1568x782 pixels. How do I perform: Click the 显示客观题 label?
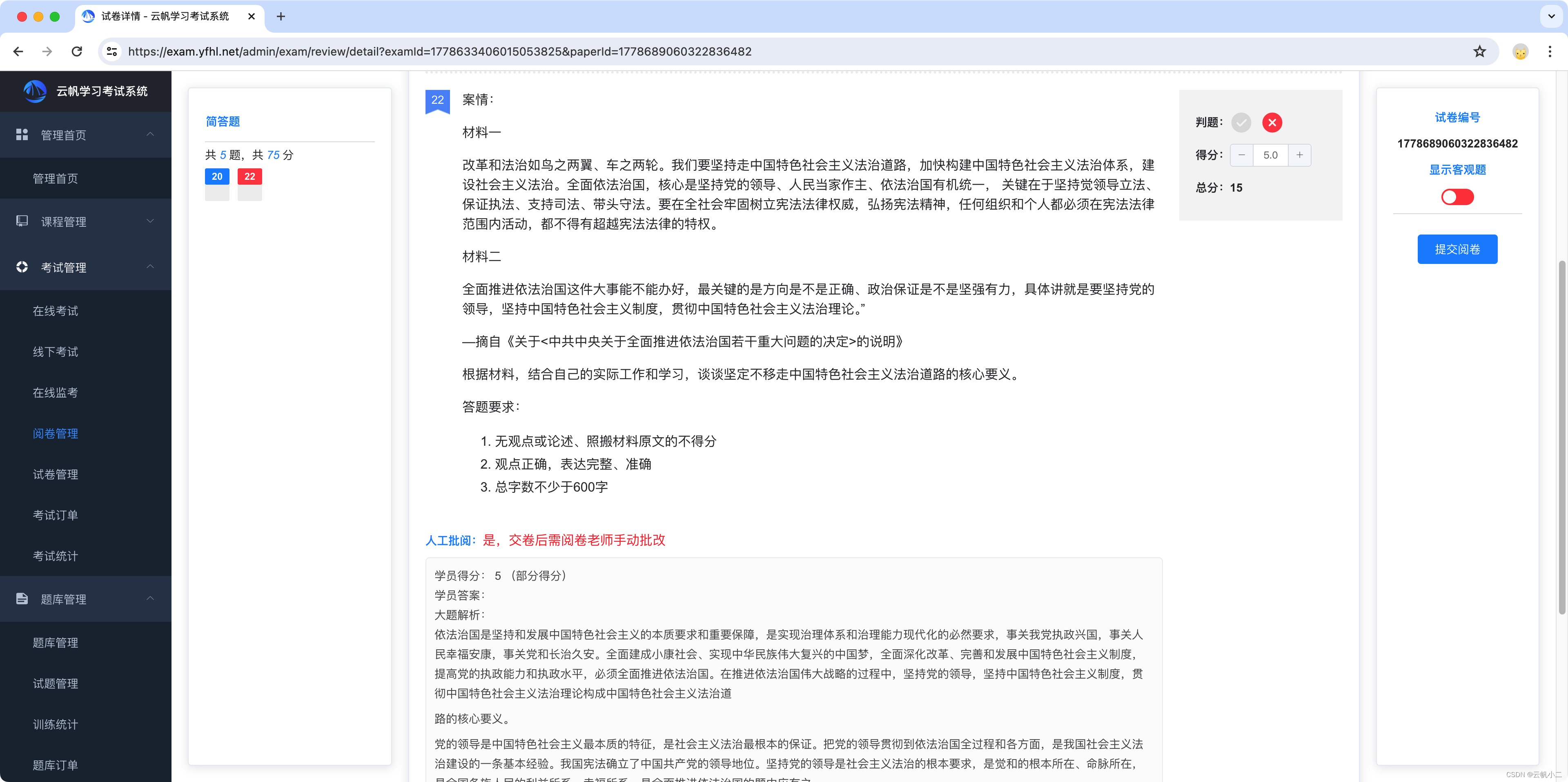coord(1457,169)
